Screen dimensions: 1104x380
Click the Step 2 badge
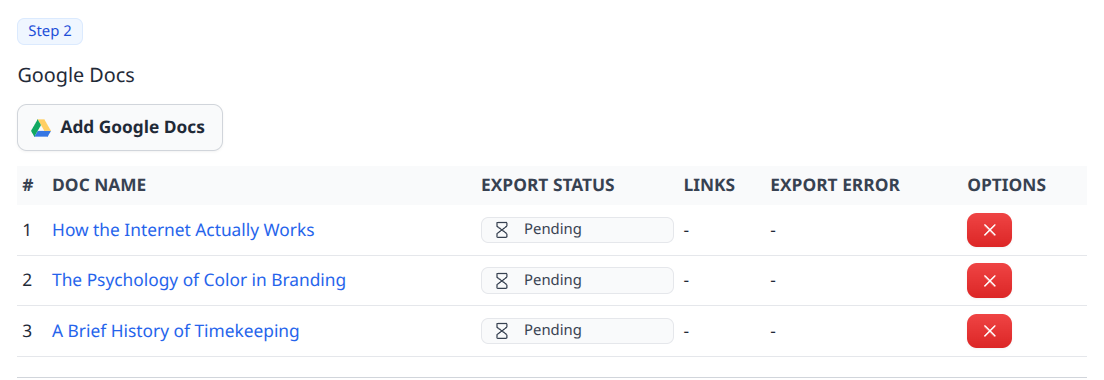point(50,32)
